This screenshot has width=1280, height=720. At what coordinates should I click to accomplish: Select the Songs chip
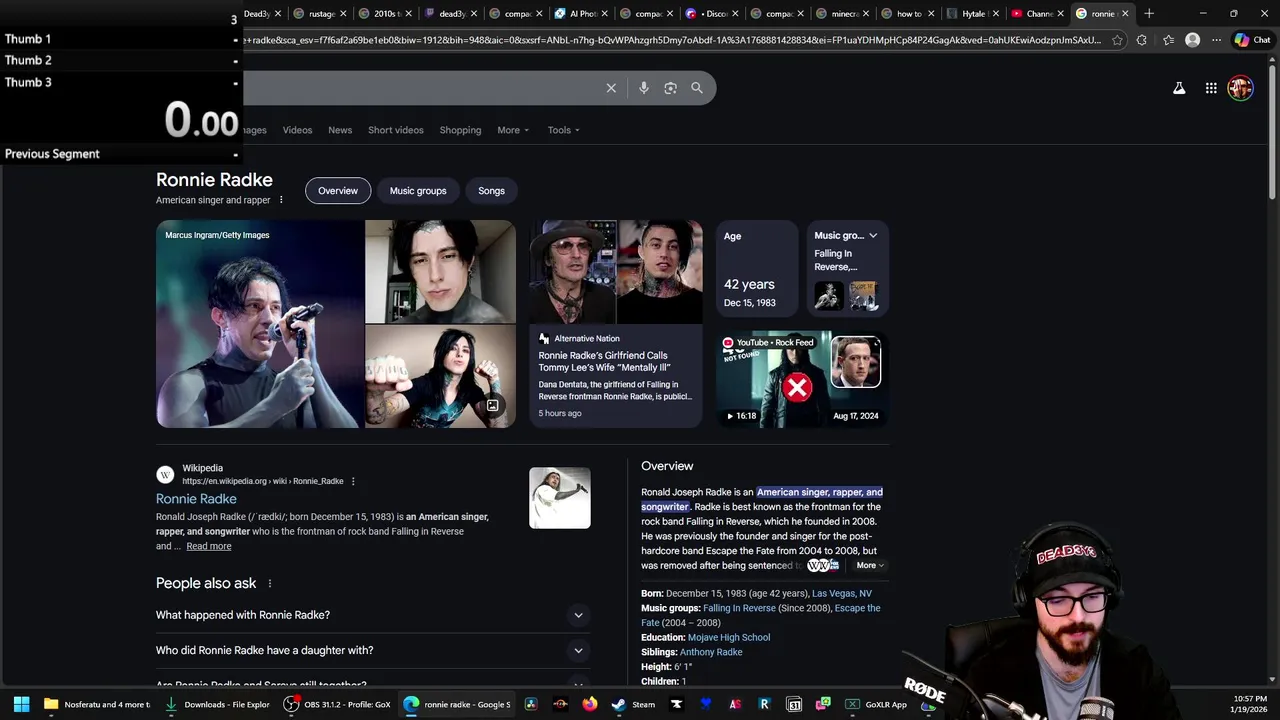tap(491, 191)
